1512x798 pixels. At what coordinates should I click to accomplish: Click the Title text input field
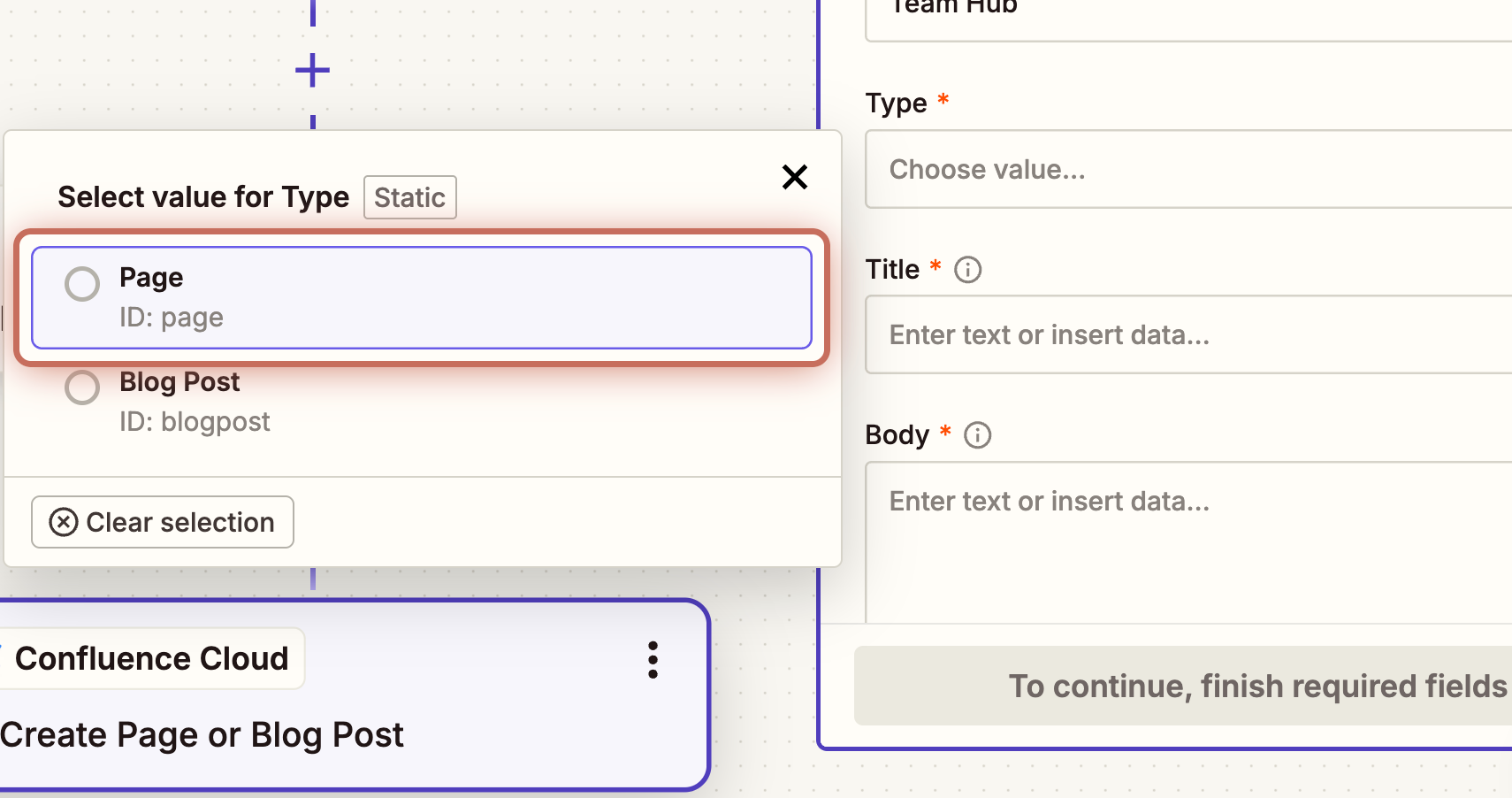(x=1188, y=334)
